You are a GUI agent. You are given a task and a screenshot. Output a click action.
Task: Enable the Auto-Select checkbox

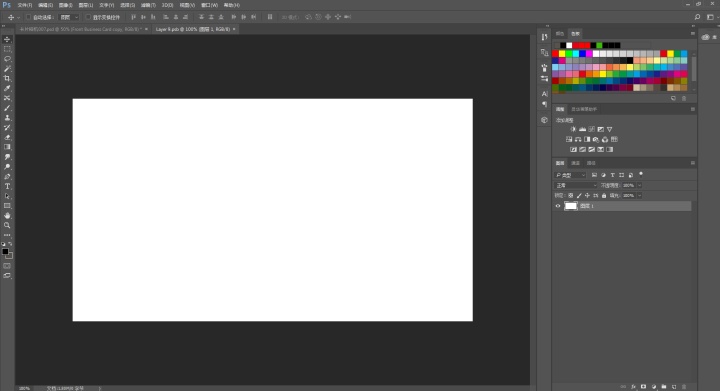tap(28, 17)
